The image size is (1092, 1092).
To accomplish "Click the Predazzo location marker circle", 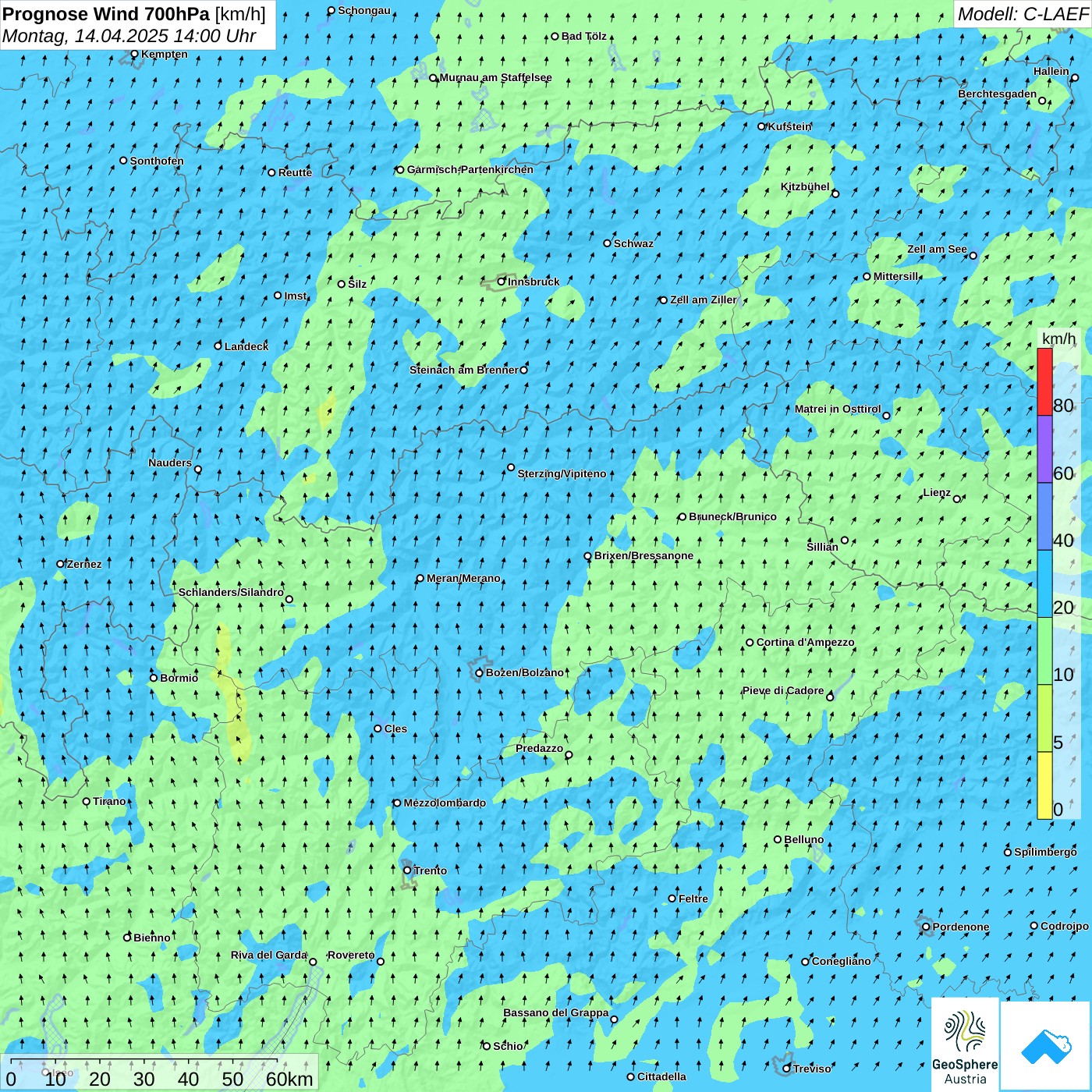I will point(569,755).
